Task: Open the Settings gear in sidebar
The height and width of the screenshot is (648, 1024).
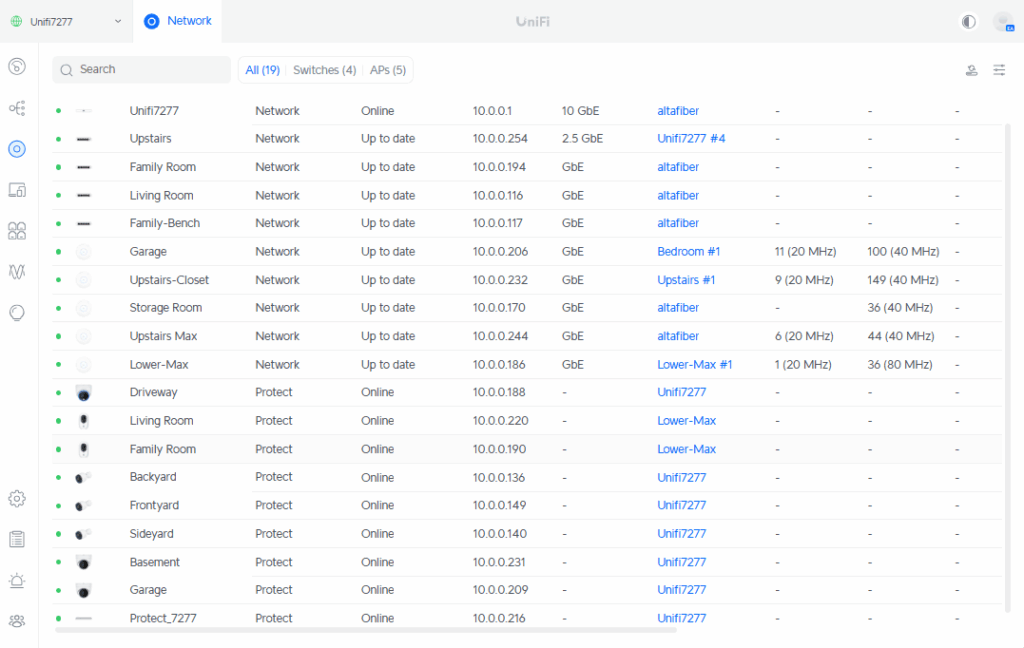Action: coord(17,498)
